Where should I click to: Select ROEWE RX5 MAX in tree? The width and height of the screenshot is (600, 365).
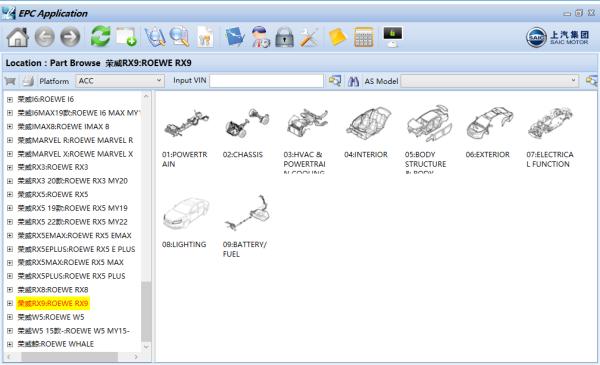(70, 262)
